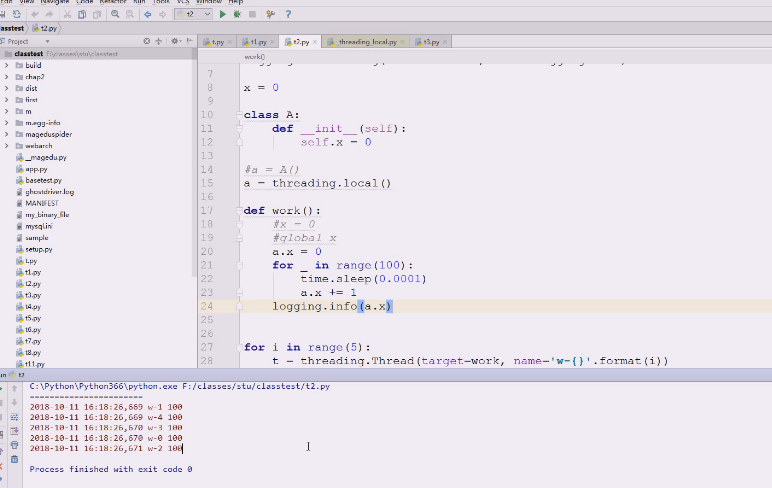Select the classtest project root

click(x=29, y=54)
